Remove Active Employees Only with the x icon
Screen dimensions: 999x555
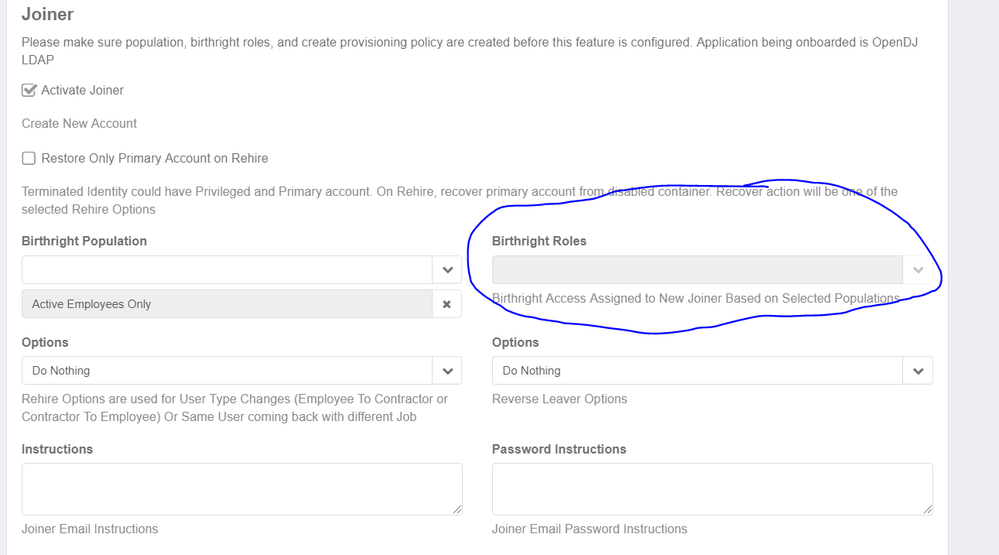(447, 304)
